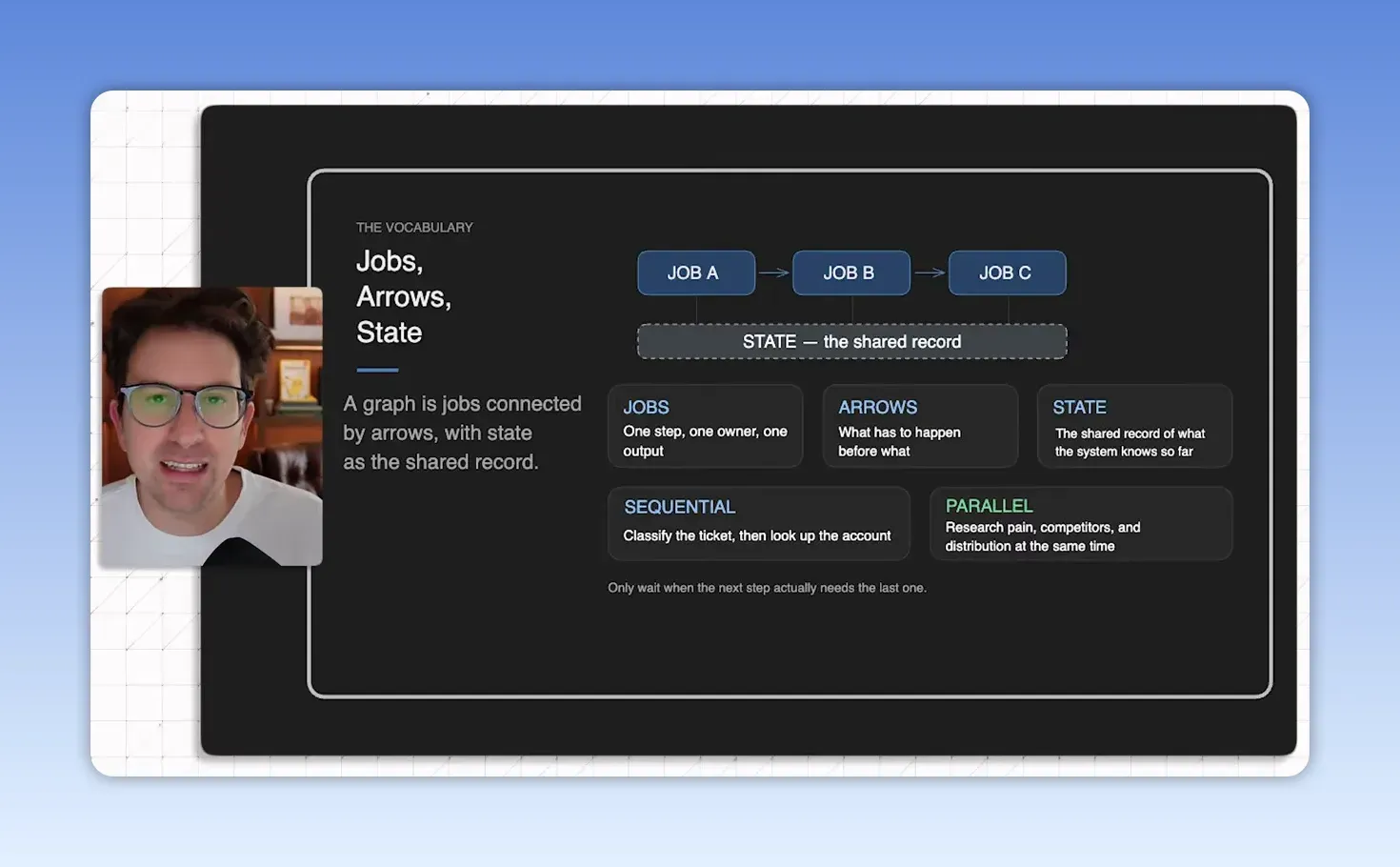Image resolution: width=1400 pixels, height=867 pixels.
Task: Click the arrow from JOB A to JOB B
Action: coord(774,273)
